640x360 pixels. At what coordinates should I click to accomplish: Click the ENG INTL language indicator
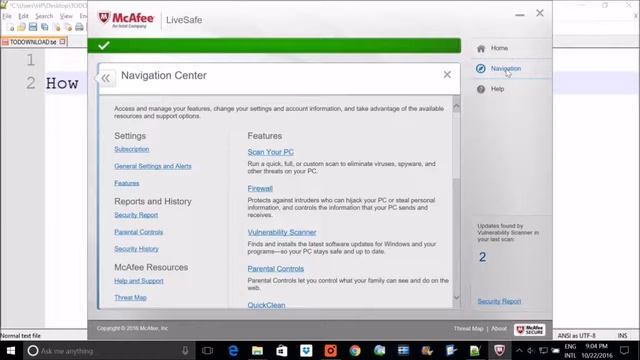point(570,351)
